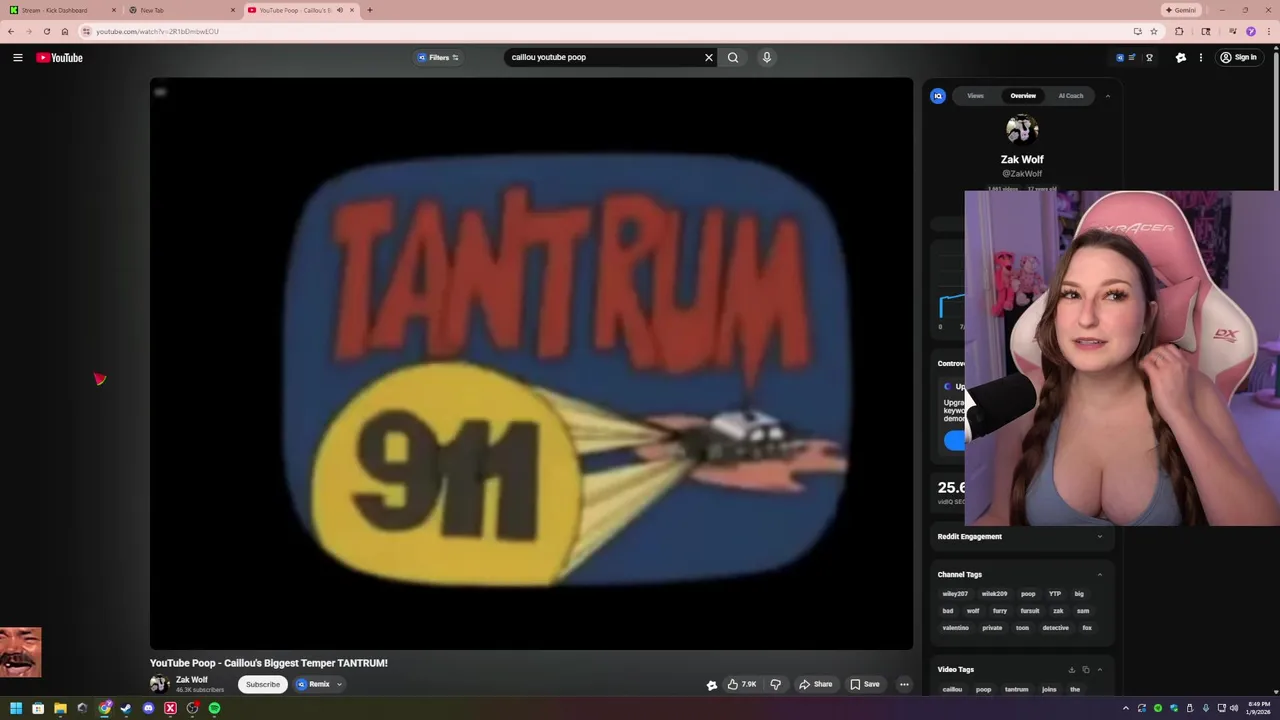Screen dimensions: 1280x720
Task: Click the Remix button
Action: coord(313,685)
